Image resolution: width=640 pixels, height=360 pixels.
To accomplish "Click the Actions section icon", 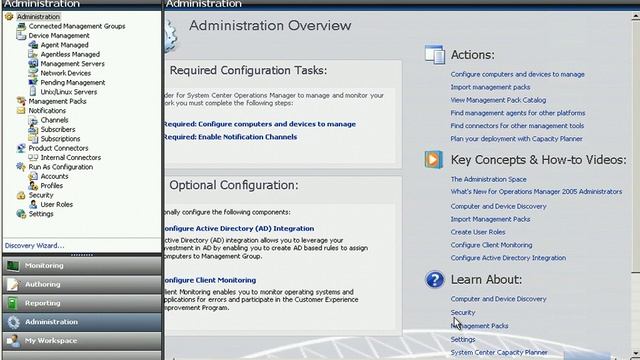I will (435, 55).
